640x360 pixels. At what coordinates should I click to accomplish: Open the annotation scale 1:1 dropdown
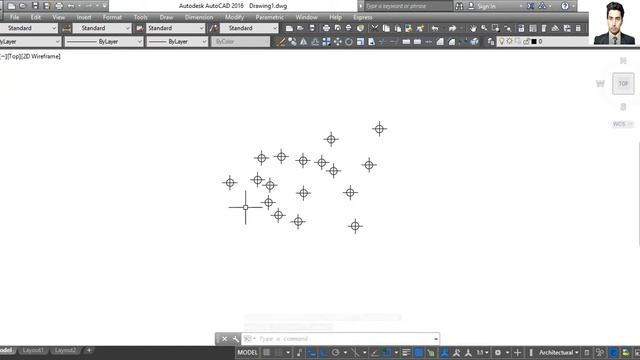(x=482, y=353)
